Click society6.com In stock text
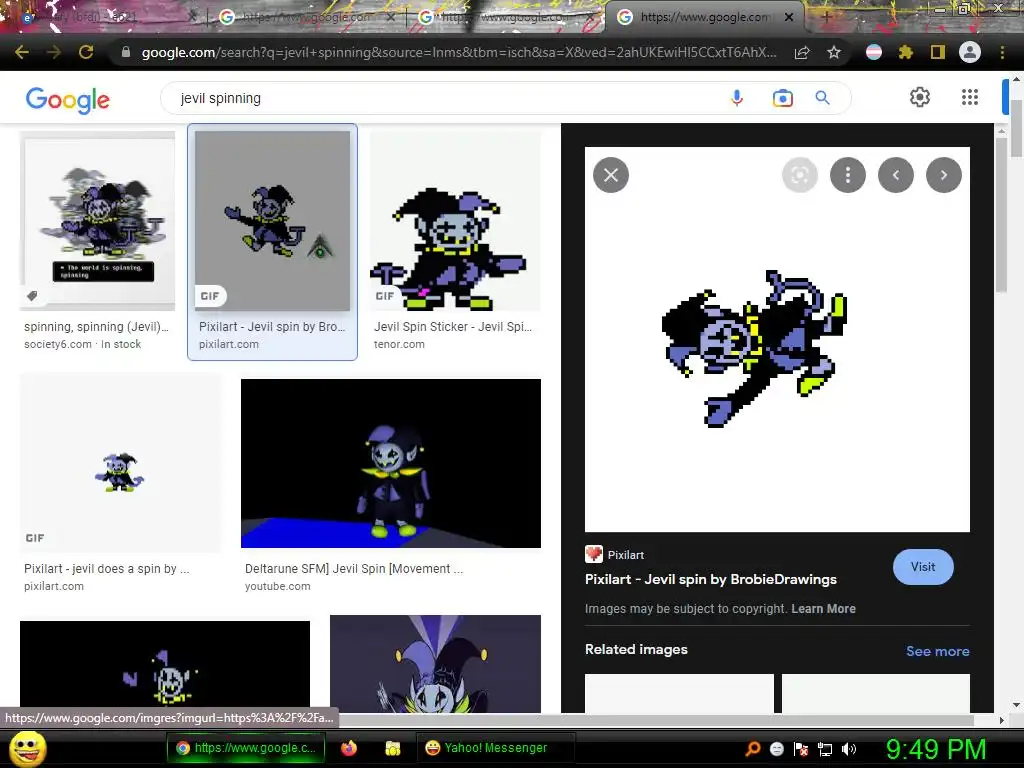 [x=82, y=344]
